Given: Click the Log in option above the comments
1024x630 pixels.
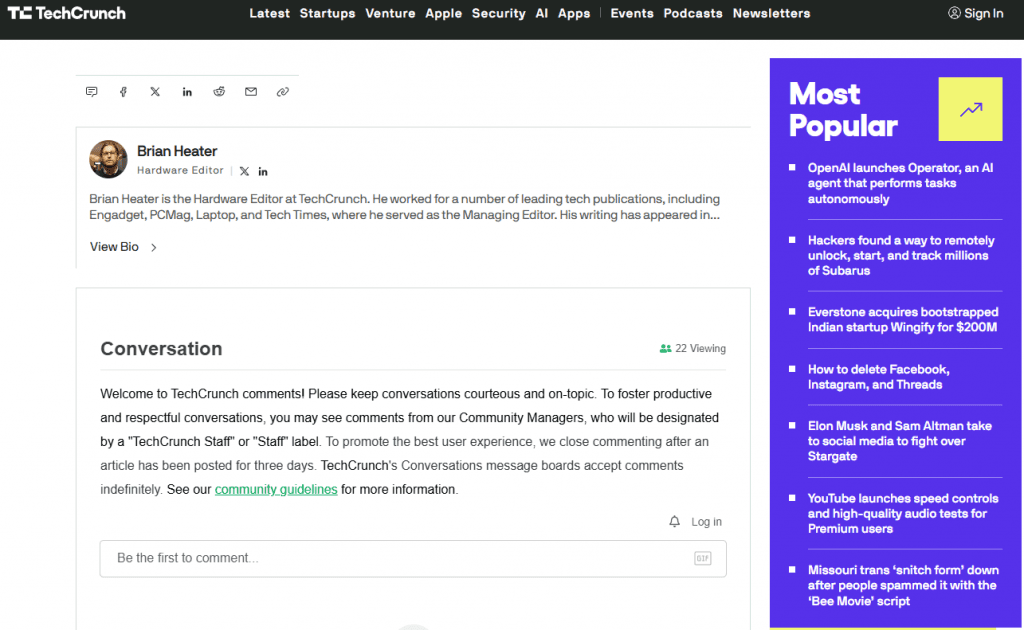Looking at the screenshot, I should coord(706,521).
